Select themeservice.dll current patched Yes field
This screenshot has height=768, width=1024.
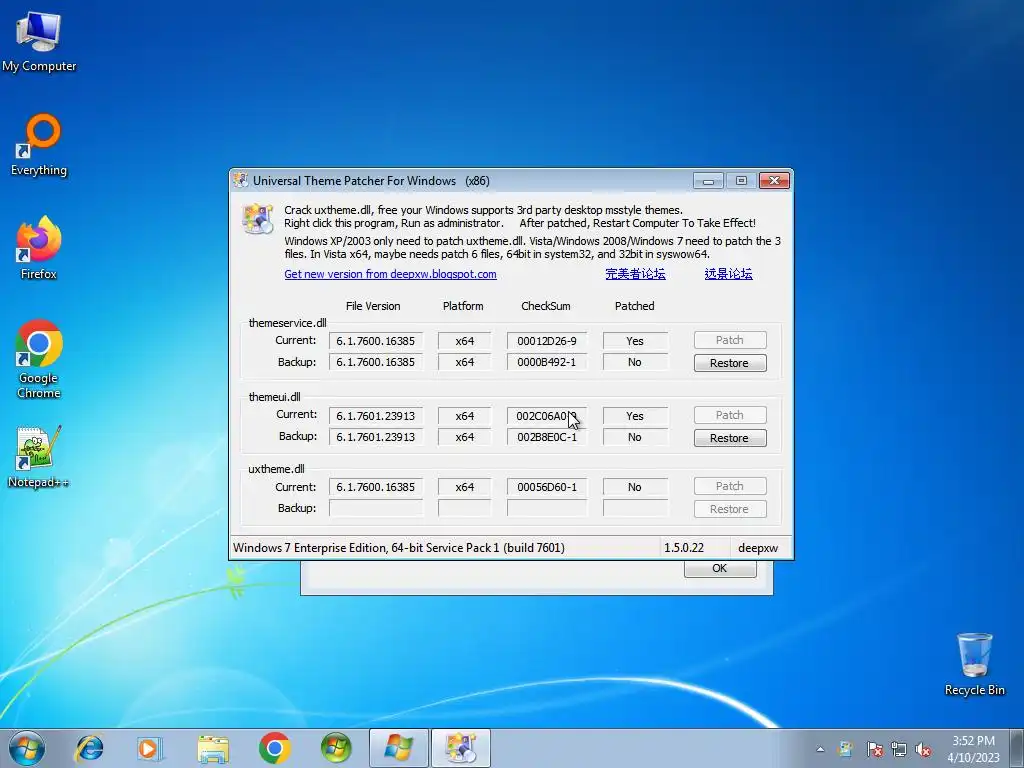tap(635, 341)
